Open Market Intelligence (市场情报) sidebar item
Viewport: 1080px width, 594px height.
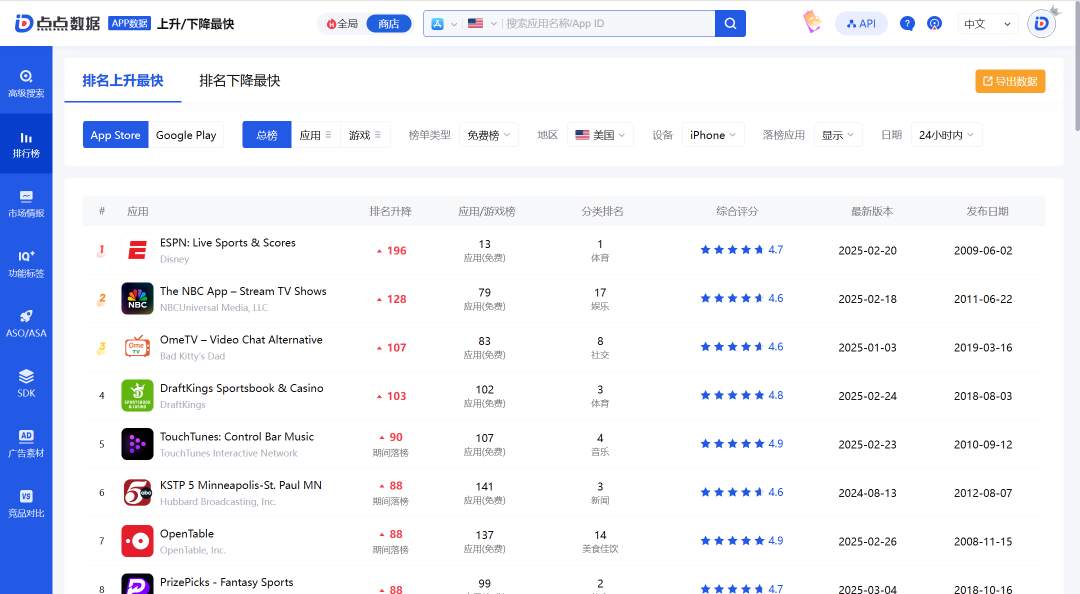click(26, 204)
